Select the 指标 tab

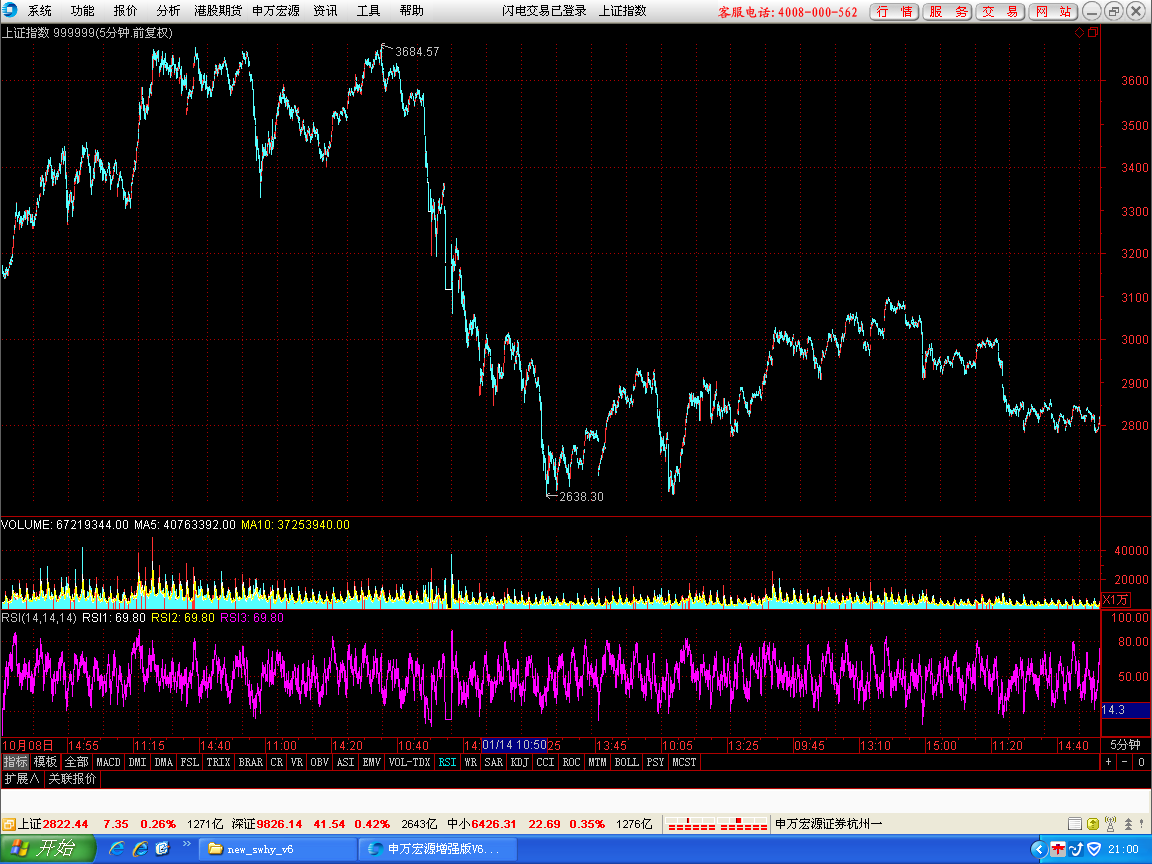click(x=15, y=762)
